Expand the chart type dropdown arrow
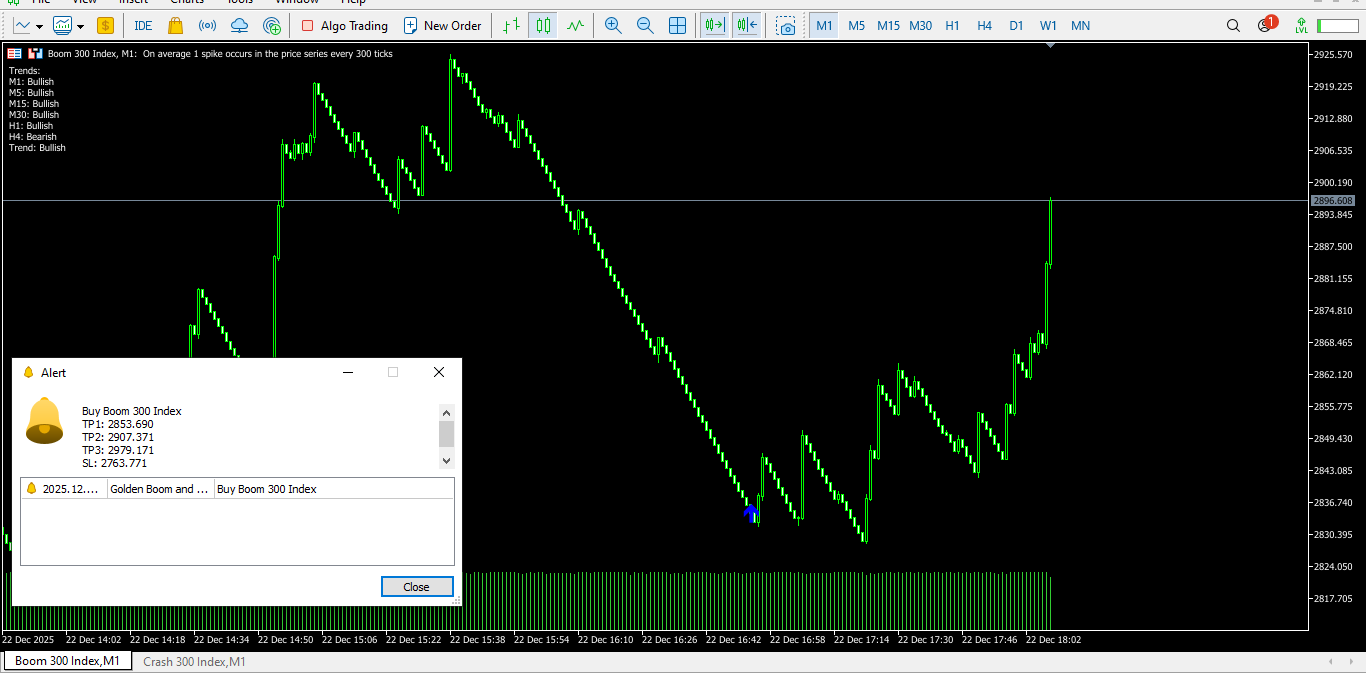Image resolution: width=1366 pixels, height=673 pixels. tap(39, 27)
